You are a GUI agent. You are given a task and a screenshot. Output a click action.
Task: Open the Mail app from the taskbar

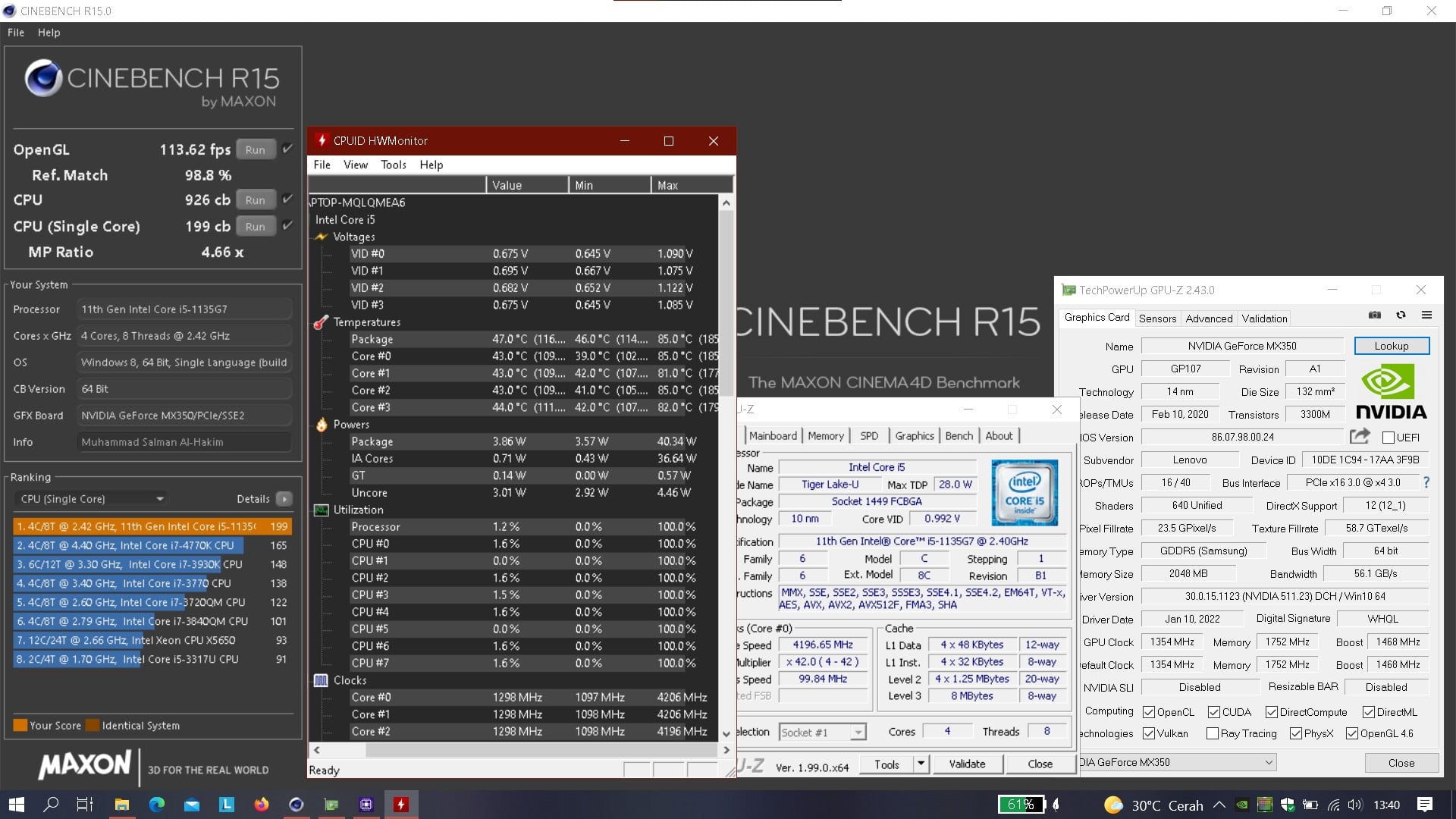[x=192, y=805]
